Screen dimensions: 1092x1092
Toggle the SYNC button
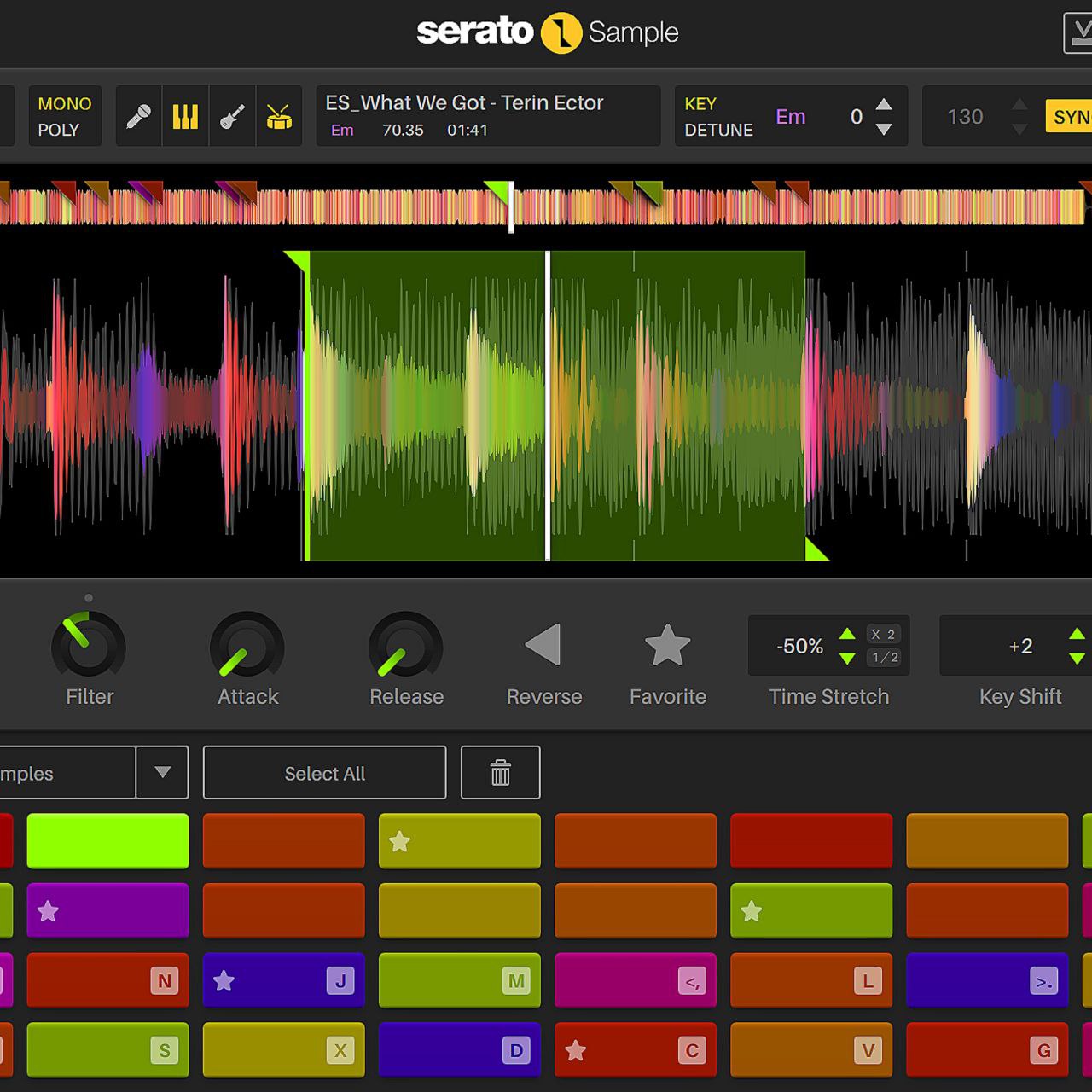tap(1069, 116)
